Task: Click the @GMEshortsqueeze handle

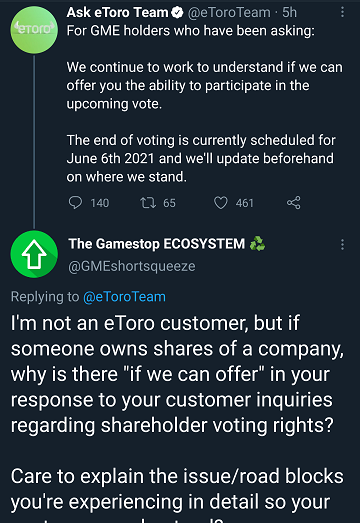Action: (132, 266)
